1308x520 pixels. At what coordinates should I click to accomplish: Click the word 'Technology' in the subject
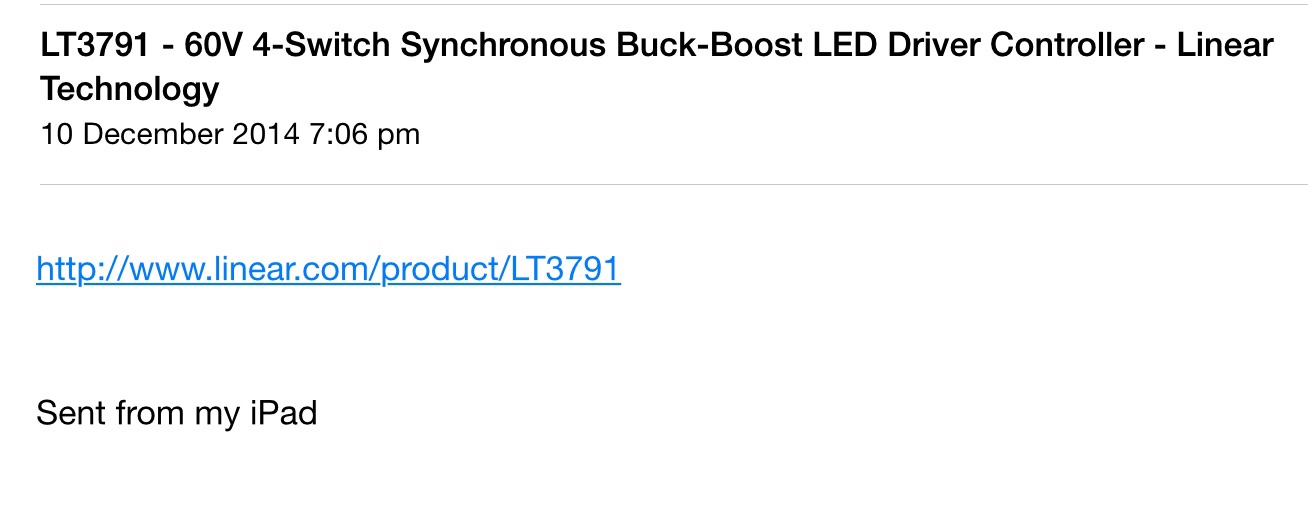[130, 89]
